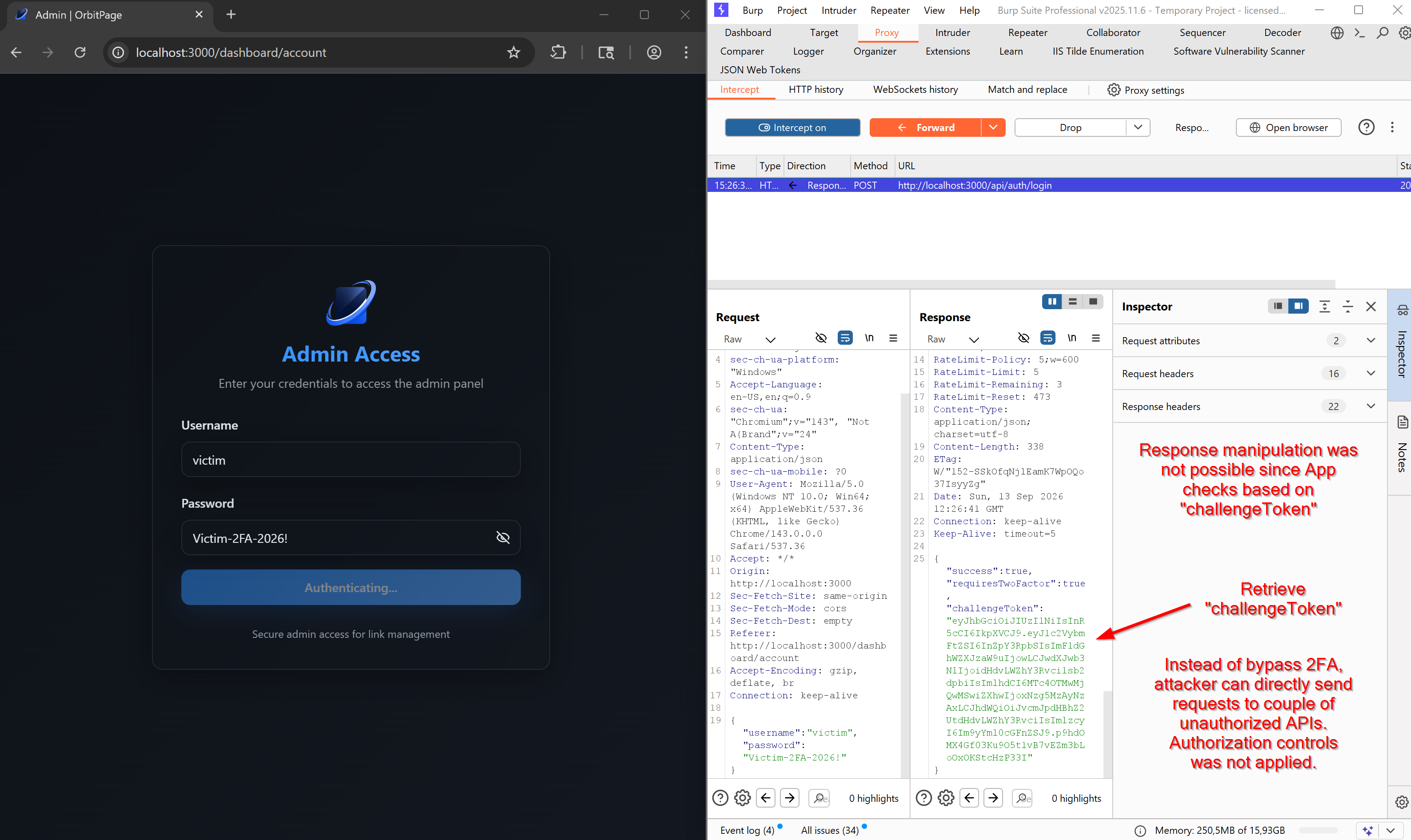Viewport: 1411px width, 840px height.
Task: Open Notes side panel
Action: [x=1402, y=447]
